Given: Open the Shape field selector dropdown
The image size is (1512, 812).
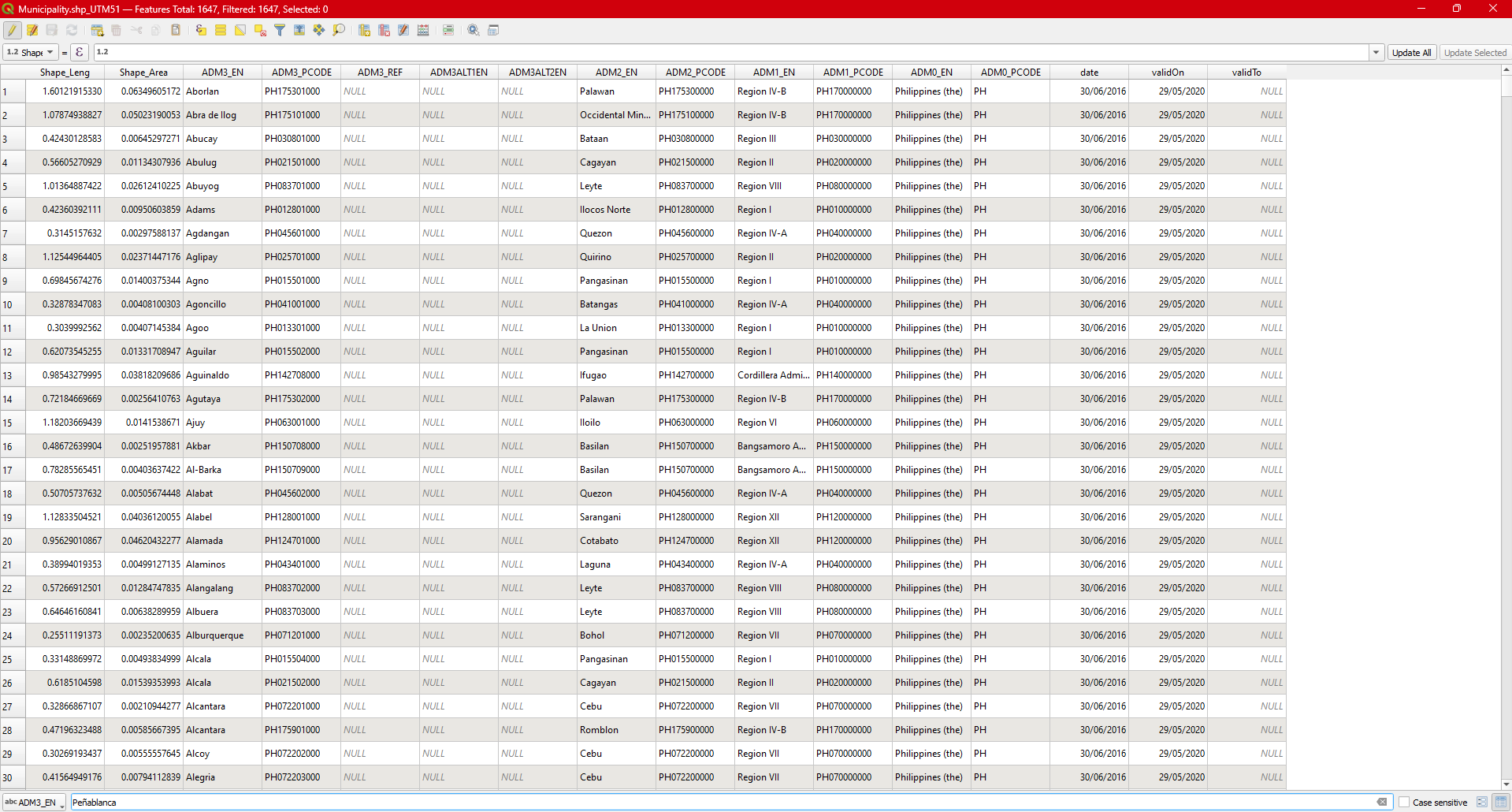Looking at the screenshot, I should (x=31, y=53).
